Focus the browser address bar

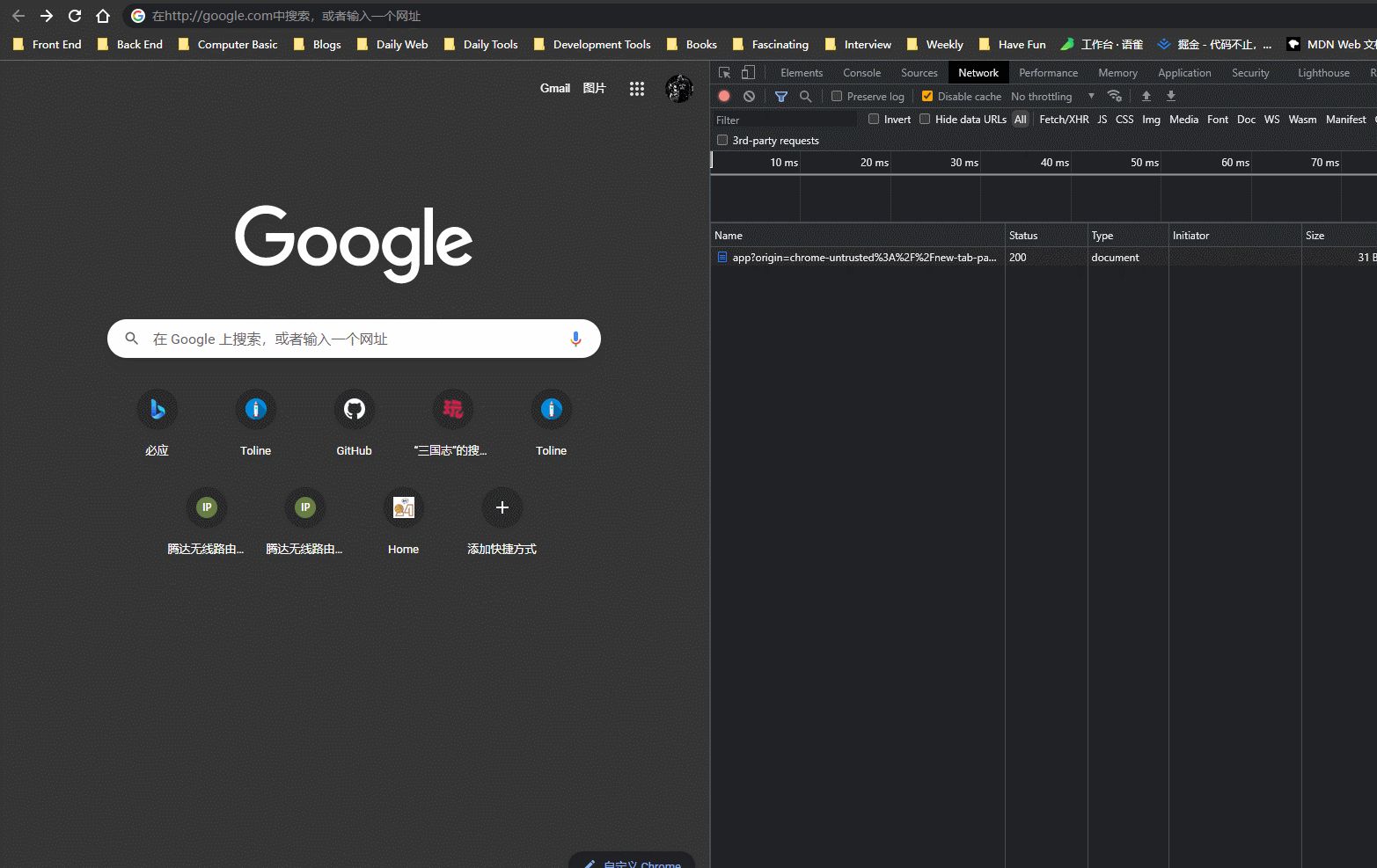pyautogui.click(x=748, y=16)
